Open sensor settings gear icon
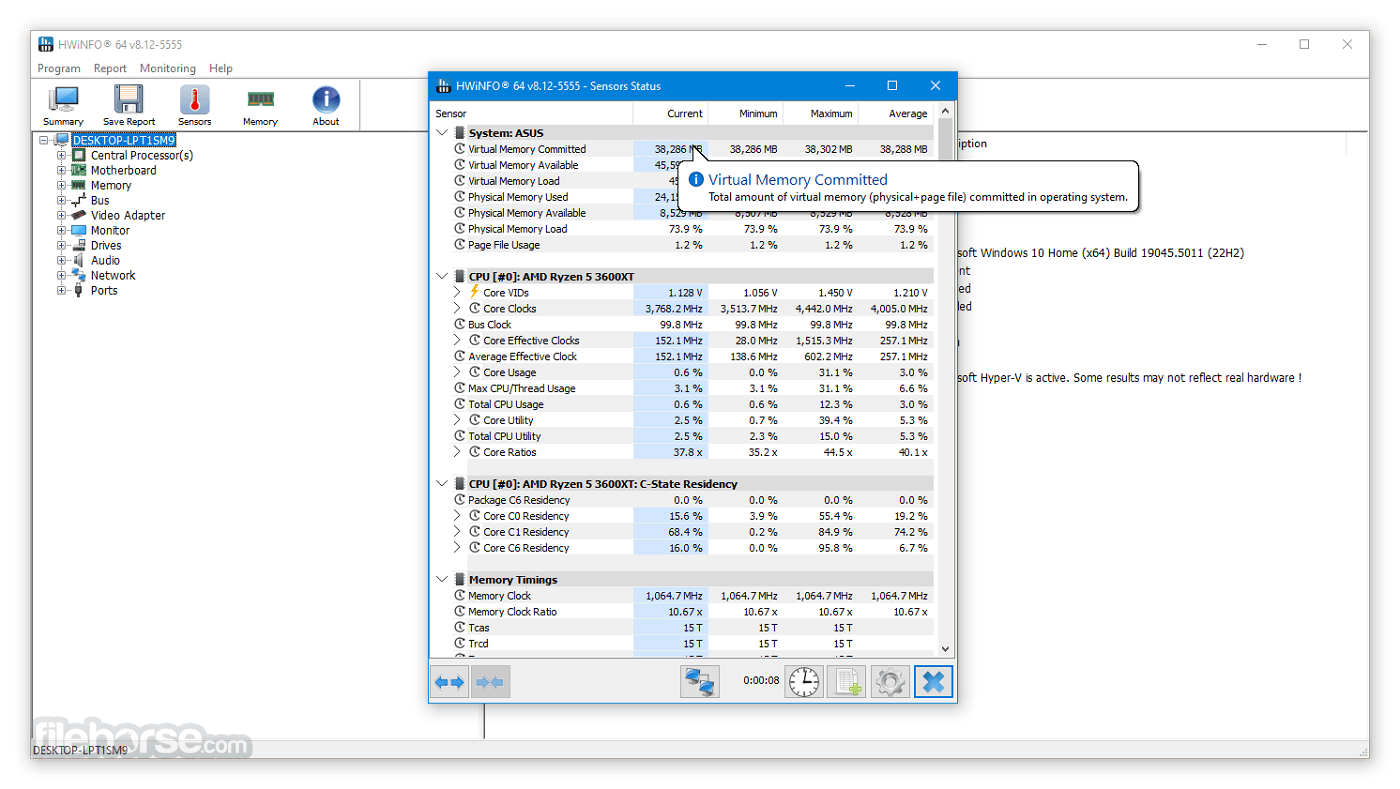This screenshot has height=789, width=1400. tap(890, 682)
